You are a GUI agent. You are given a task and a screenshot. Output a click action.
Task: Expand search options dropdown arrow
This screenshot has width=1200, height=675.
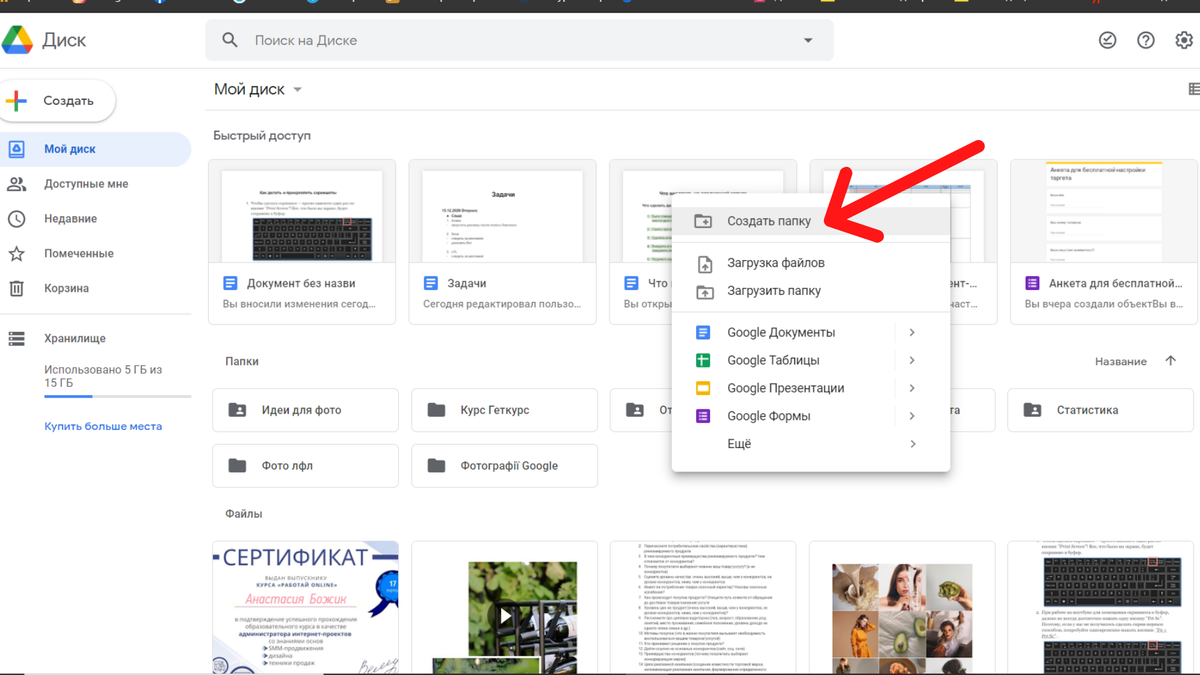[808, 40]
